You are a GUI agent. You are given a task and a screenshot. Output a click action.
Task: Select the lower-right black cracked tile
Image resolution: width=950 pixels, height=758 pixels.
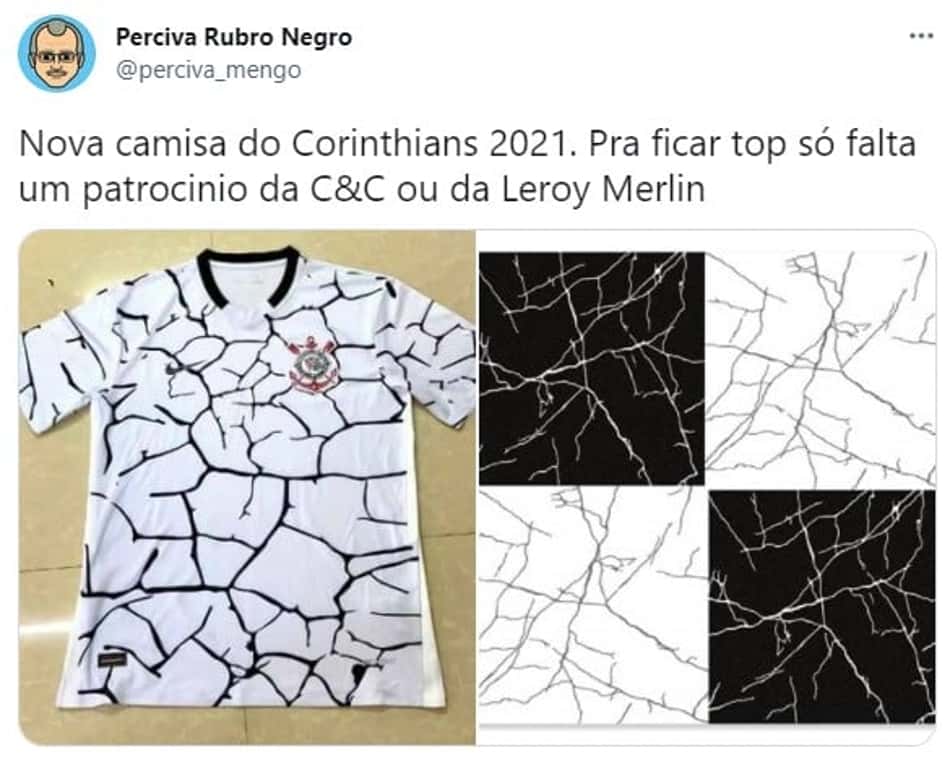[822, 607]
